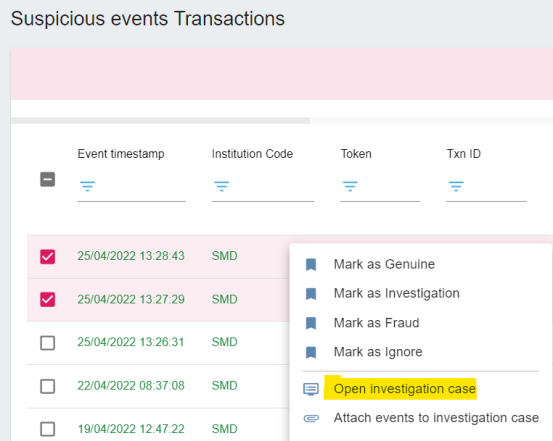Uncheck the 25/04/2022 13:27:29 row checkbox

pyautogui.click(x=48, y=300)
